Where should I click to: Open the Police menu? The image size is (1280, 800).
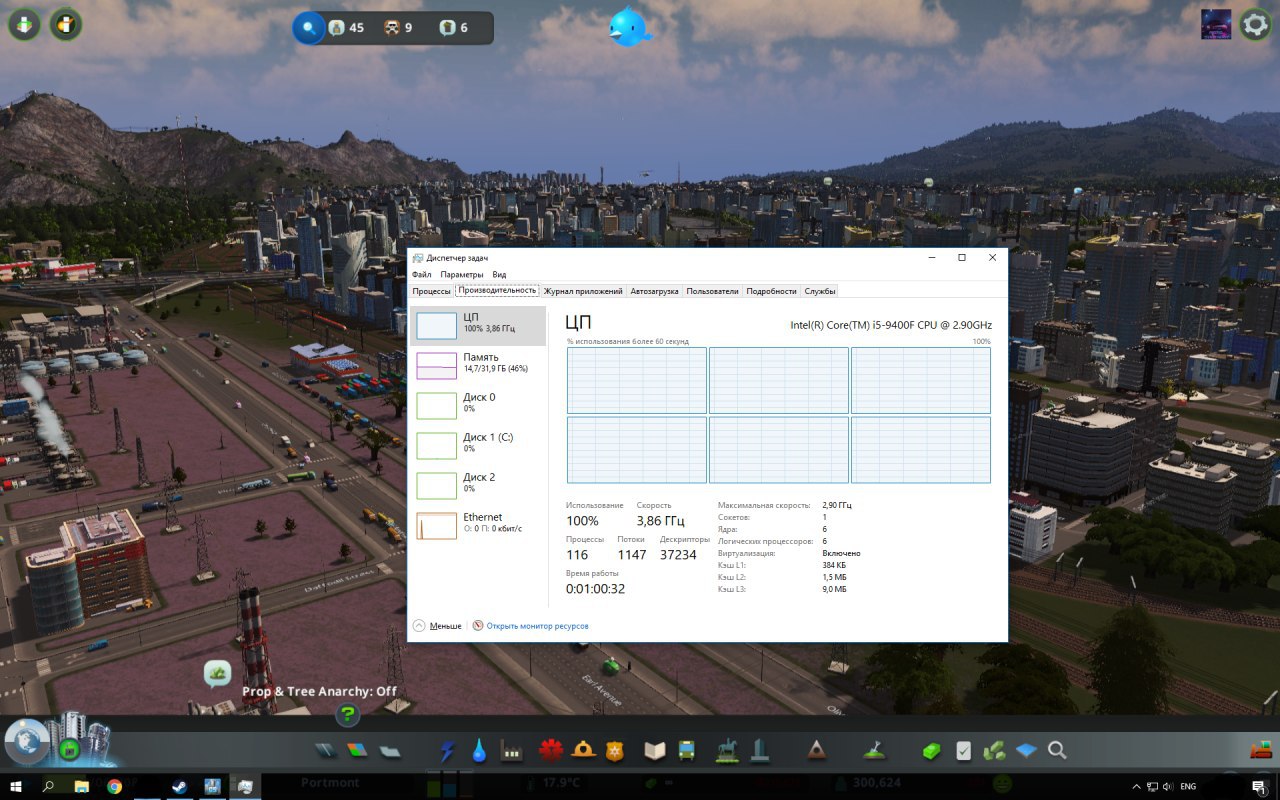point(615,750)
